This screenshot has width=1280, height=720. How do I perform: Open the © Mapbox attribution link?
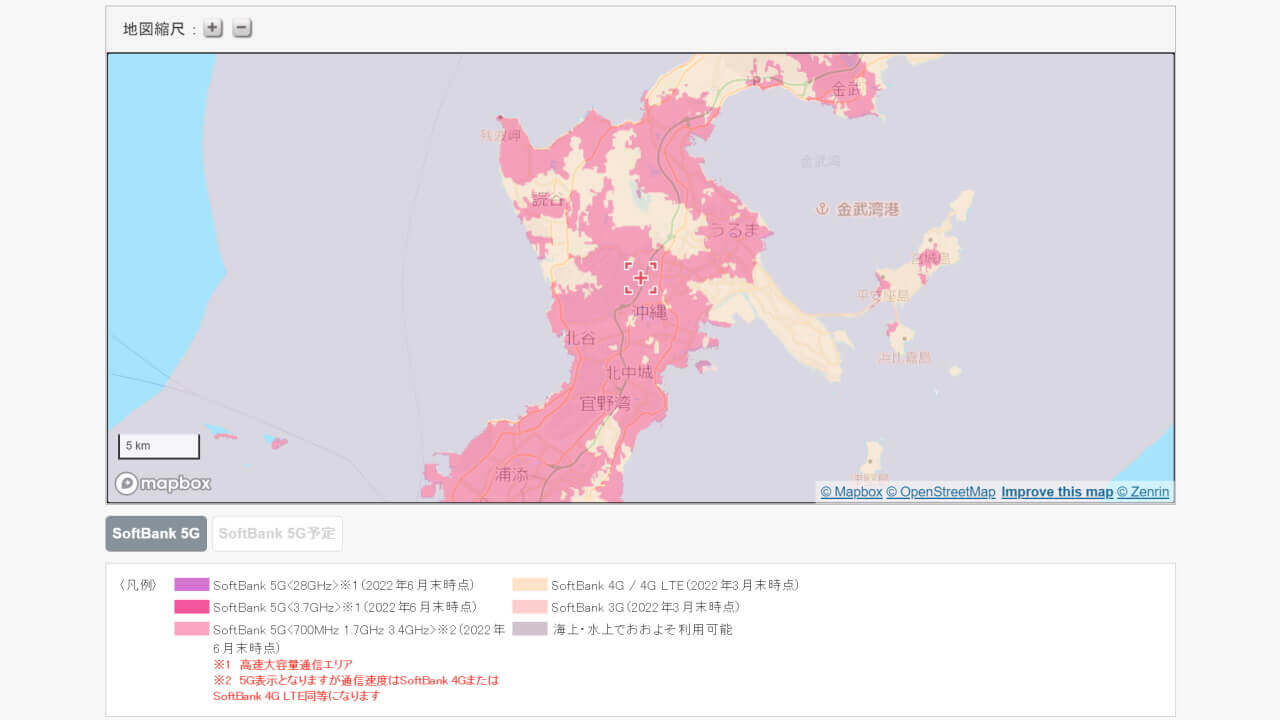[x=850, y=492]
